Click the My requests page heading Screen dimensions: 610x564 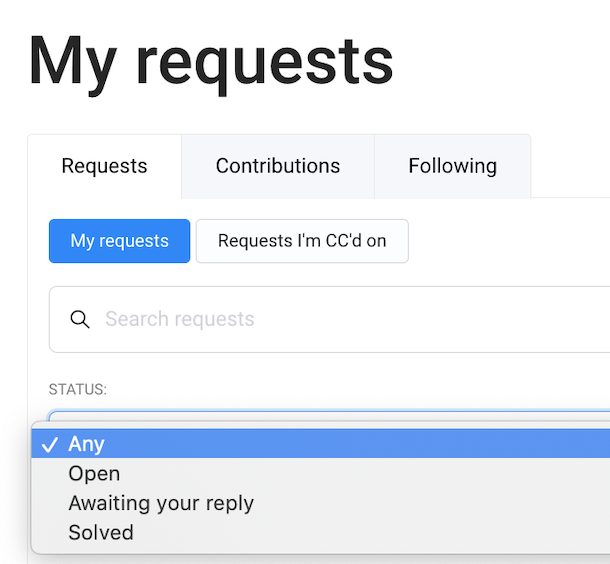click(x=211, y=60)
